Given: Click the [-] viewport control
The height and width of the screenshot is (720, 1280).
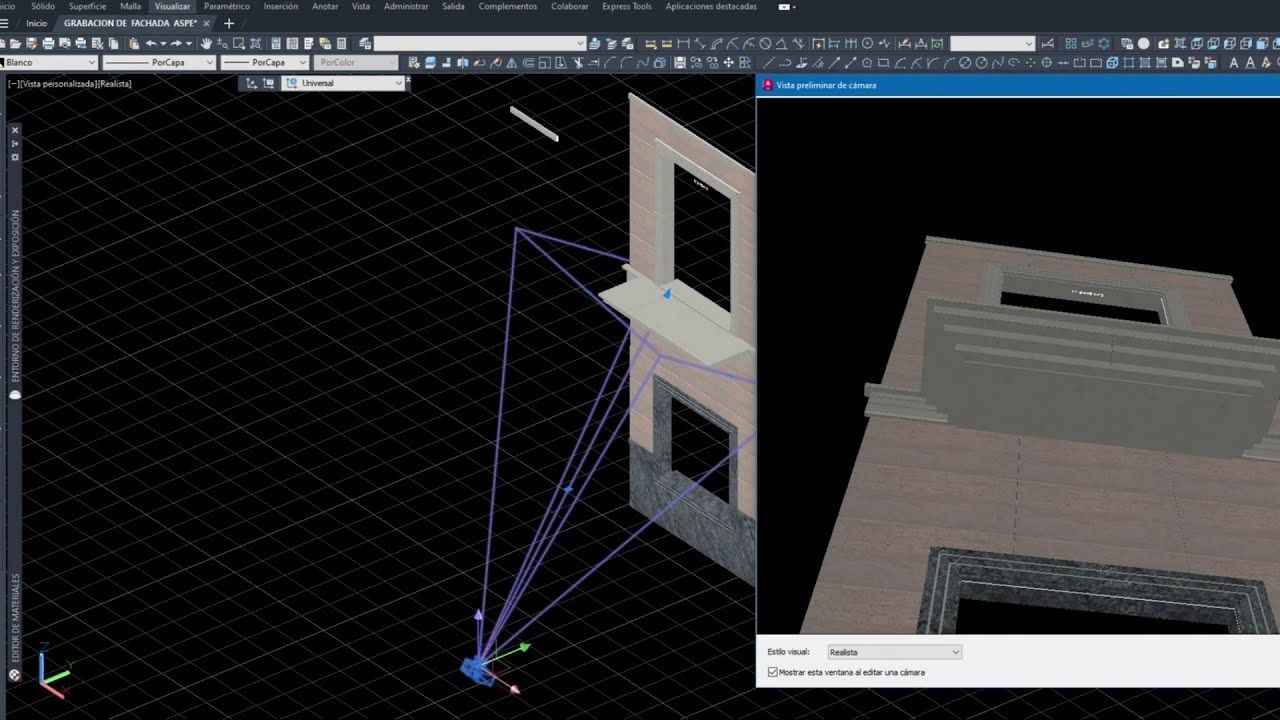Looking at the screenshot, I should pyautogui.click(x=13, y=84).
